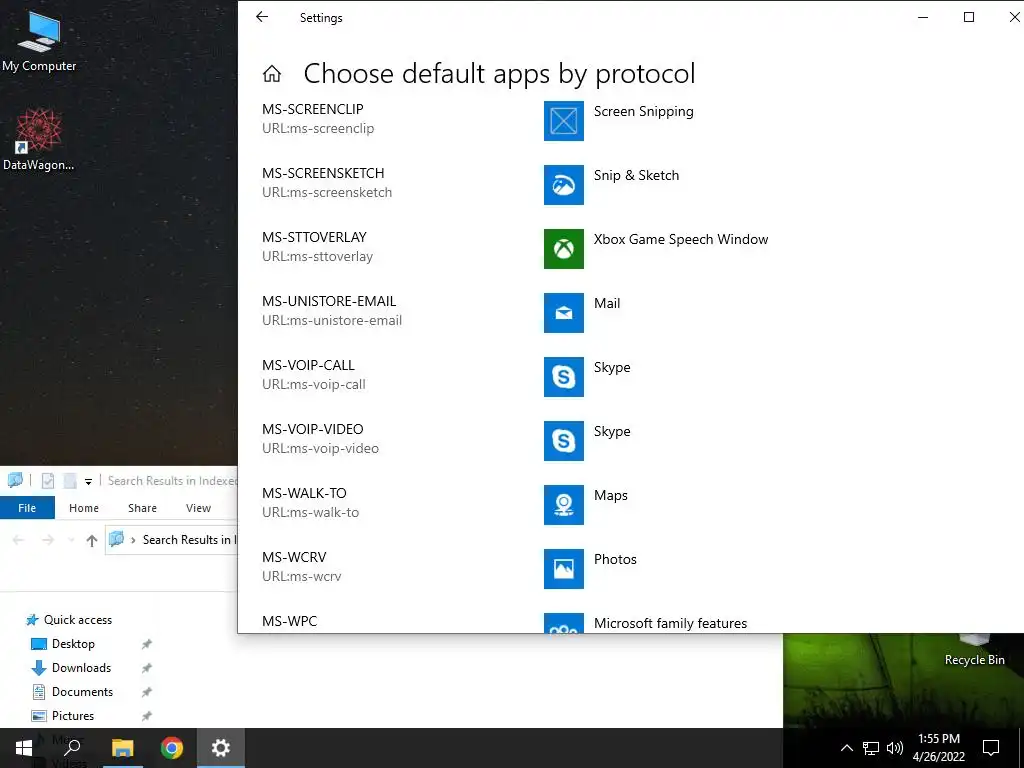Click the Explorer back navigation arrow
Image resolution: width=1024 pixels, height=768 pixels.
(18, 540)
